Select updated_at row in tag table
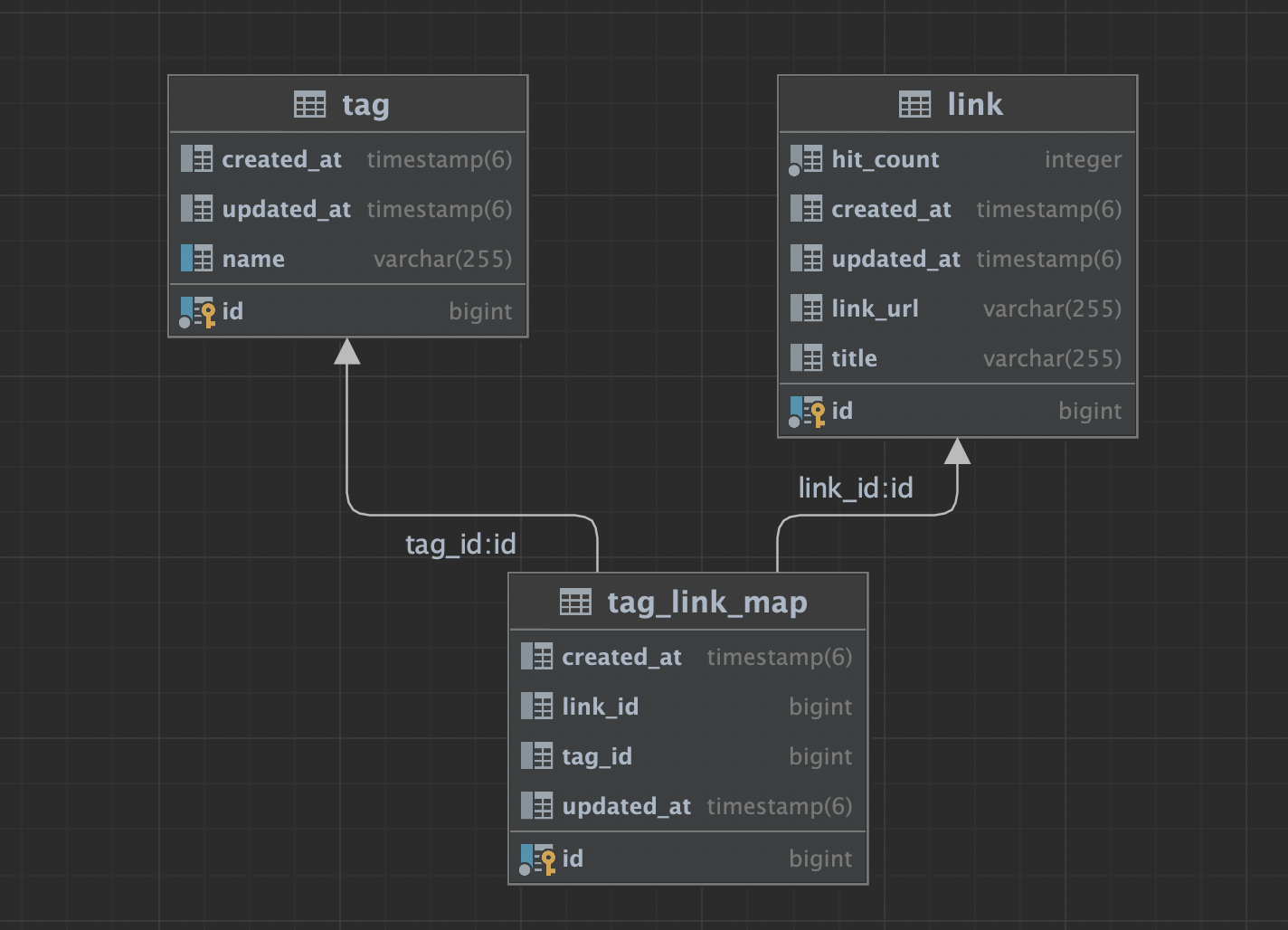The image size is (1288, 930). click(348, 209)
